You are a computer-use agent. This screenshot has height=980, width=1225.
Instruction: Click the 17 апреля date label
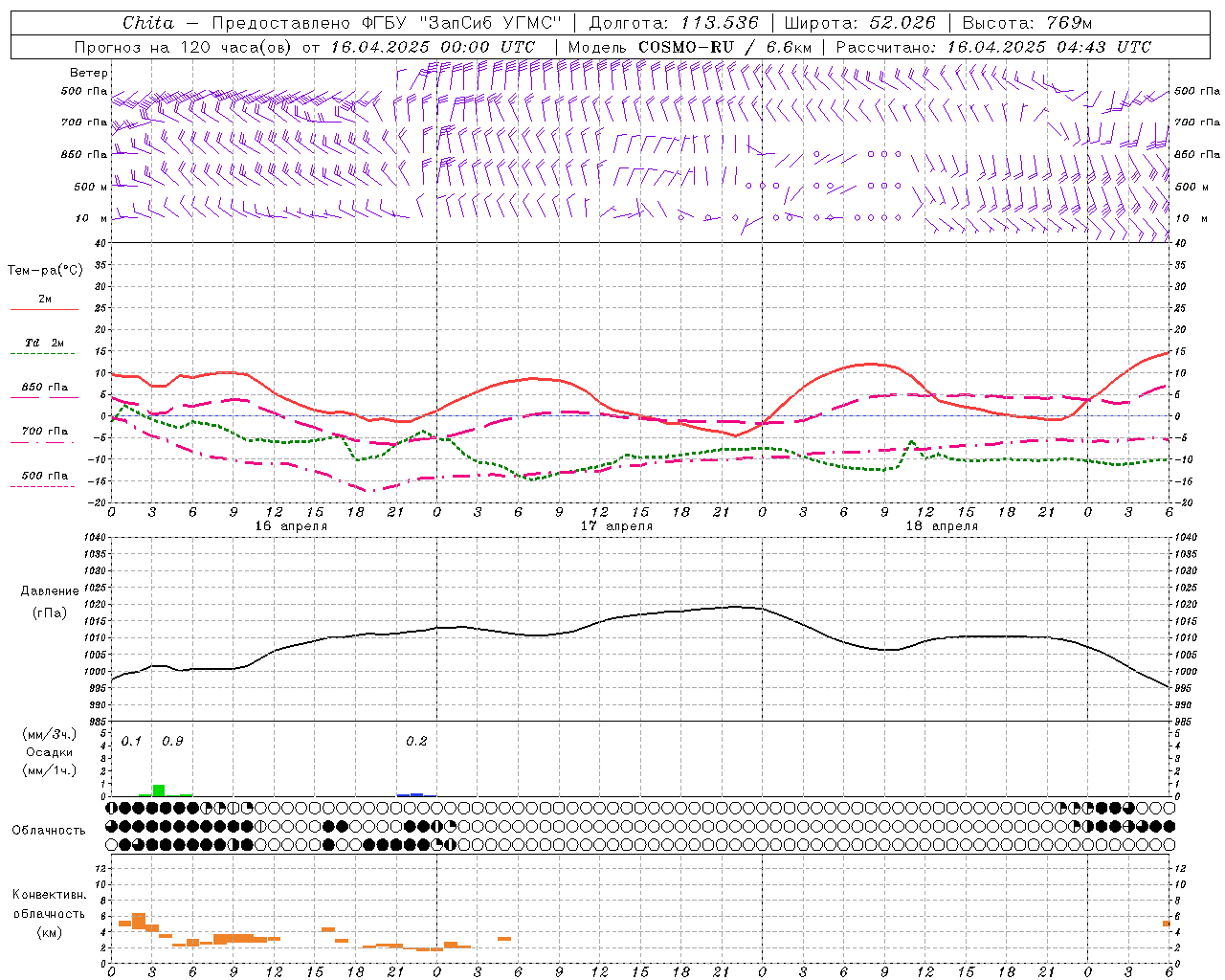coord(616,526)
